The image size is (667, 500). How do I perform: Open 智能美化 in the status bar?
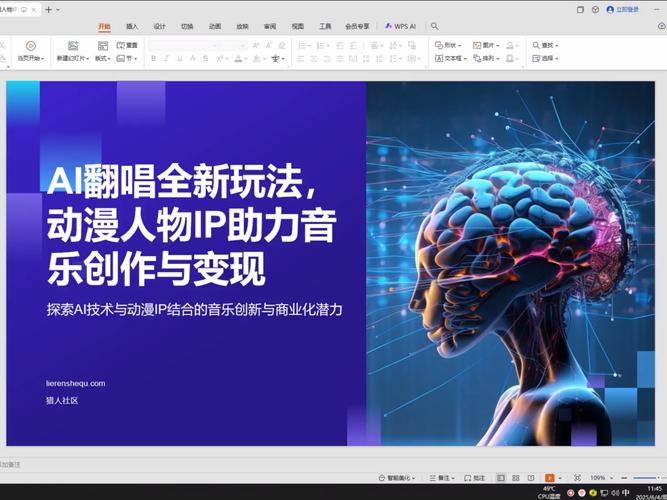398,478
